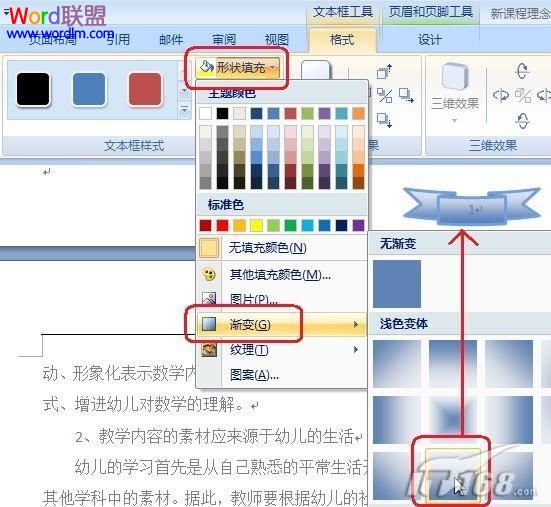Select 无填充颜色(N) menu item

click(282, 248)
